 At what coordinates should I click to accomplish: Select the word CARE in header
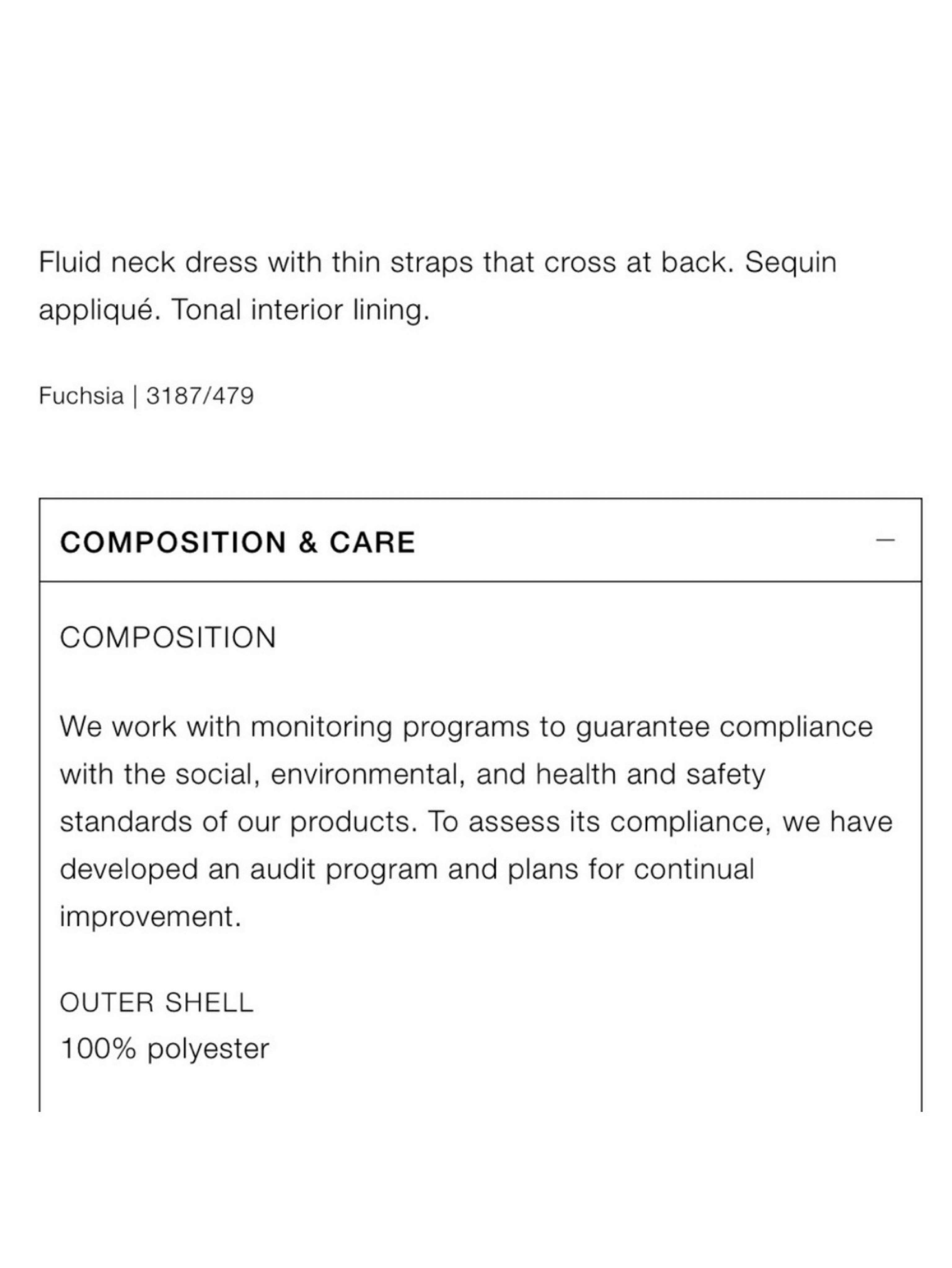[372, 542]
